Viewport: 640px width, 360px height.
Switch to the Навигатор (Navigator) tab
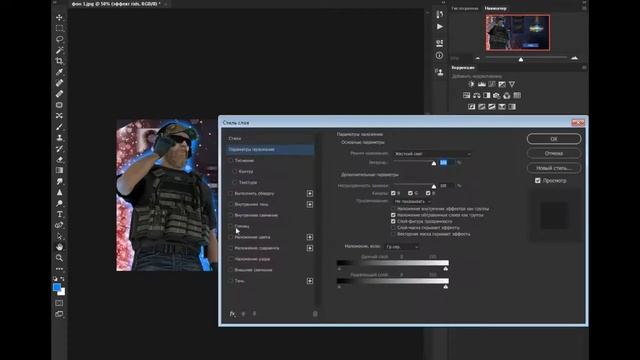(x=496, y=8)
